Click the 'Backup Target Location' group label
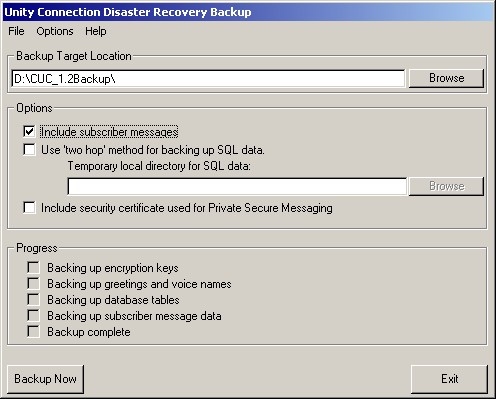The width and height of the screenshot is (496, 399). click(74, 56)
